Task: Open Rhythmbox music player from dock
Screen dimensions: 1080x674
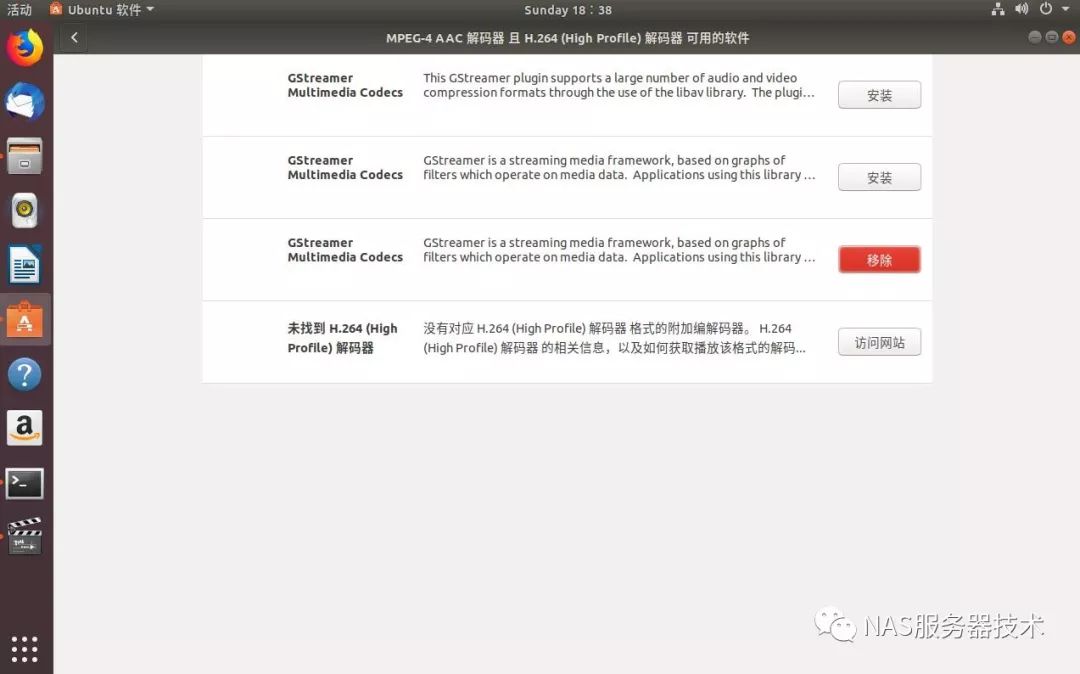Action: point(25,210)
